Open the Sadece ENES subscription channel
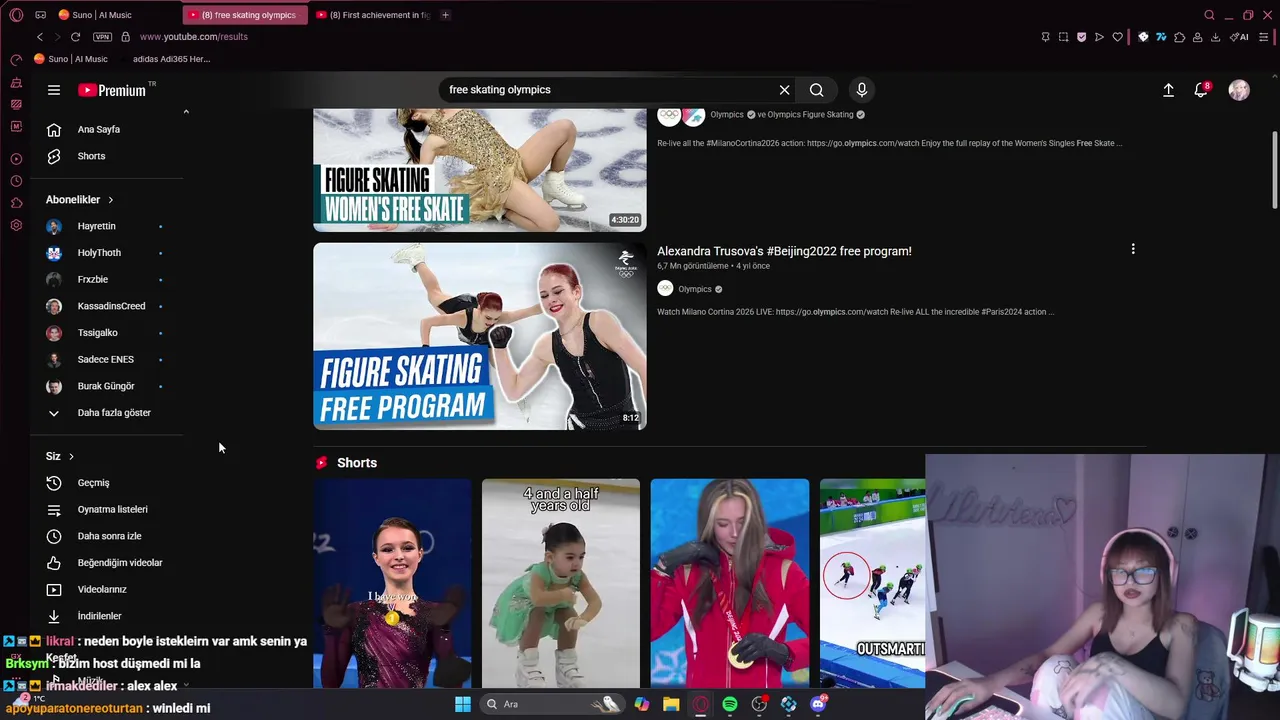Viewport: 1280px width, 720px height. pos(107,359)
